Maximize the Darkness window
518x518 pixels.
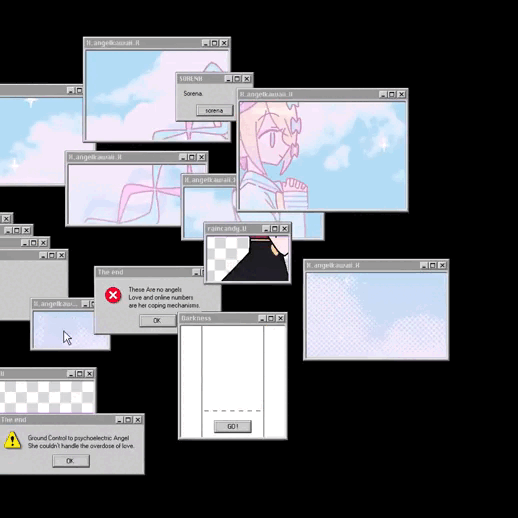[271, 318]
